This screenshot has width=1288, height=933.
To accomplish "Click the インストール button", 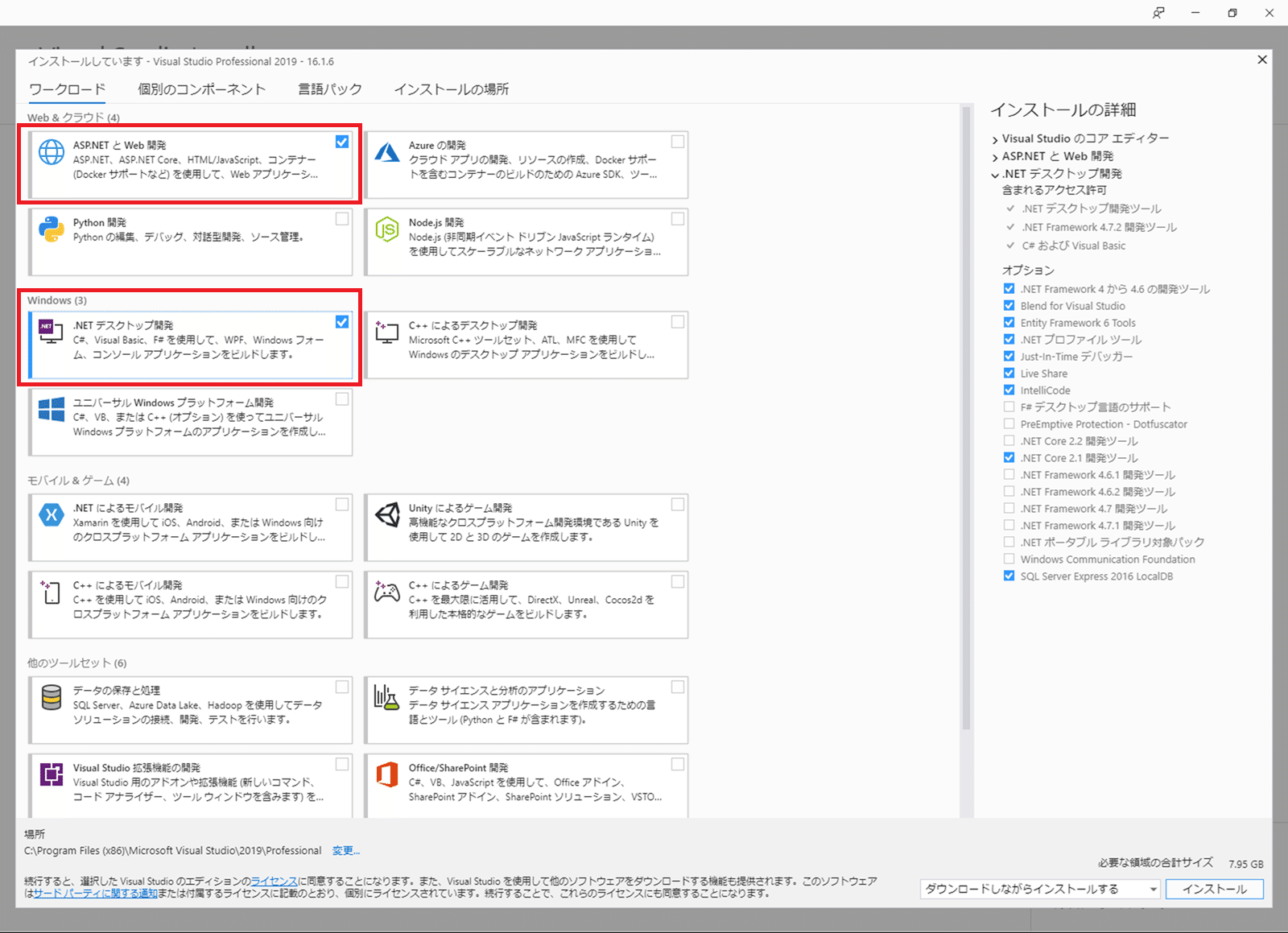I will coord(1215,890).
